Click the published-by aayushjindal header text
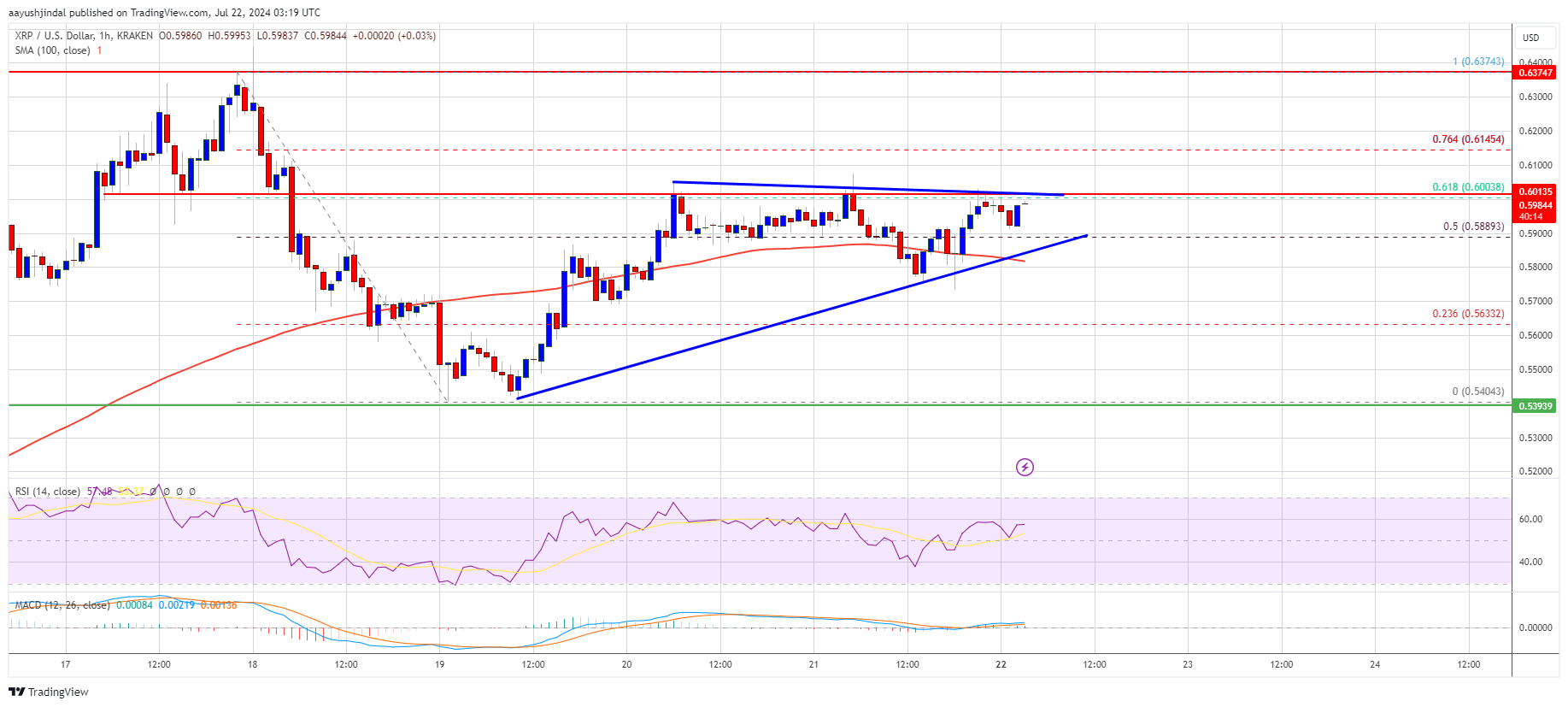 pyautogui.click(x=165, y=13)
